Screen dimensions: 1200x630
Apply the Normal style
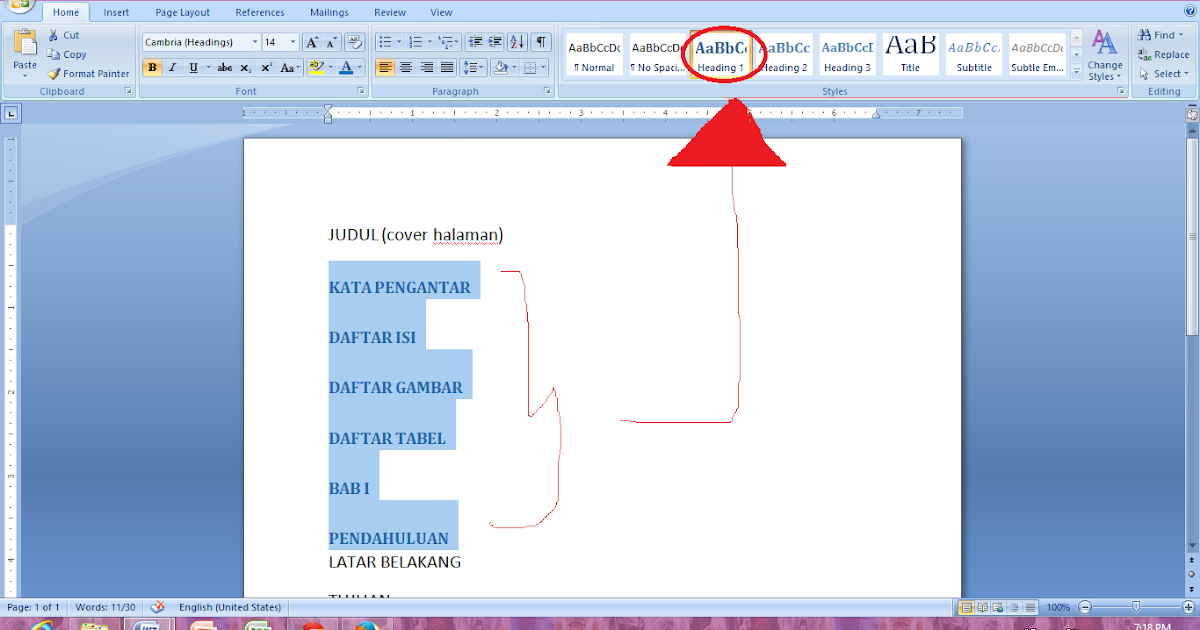594,55
